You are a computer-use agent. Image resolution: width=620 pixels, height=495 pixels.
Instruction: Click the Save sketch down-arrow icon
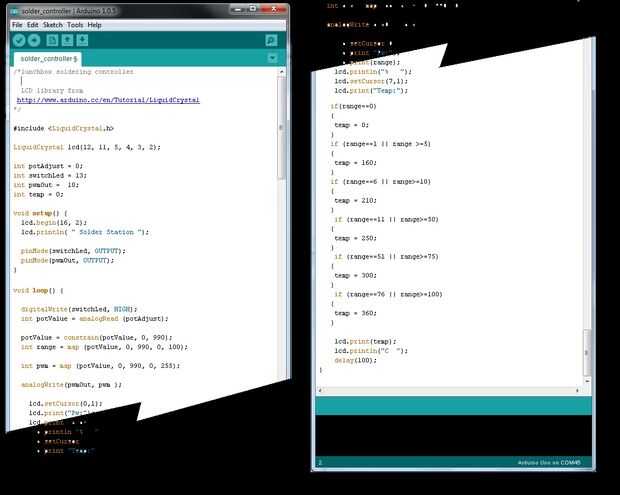[x=82, y=40]
